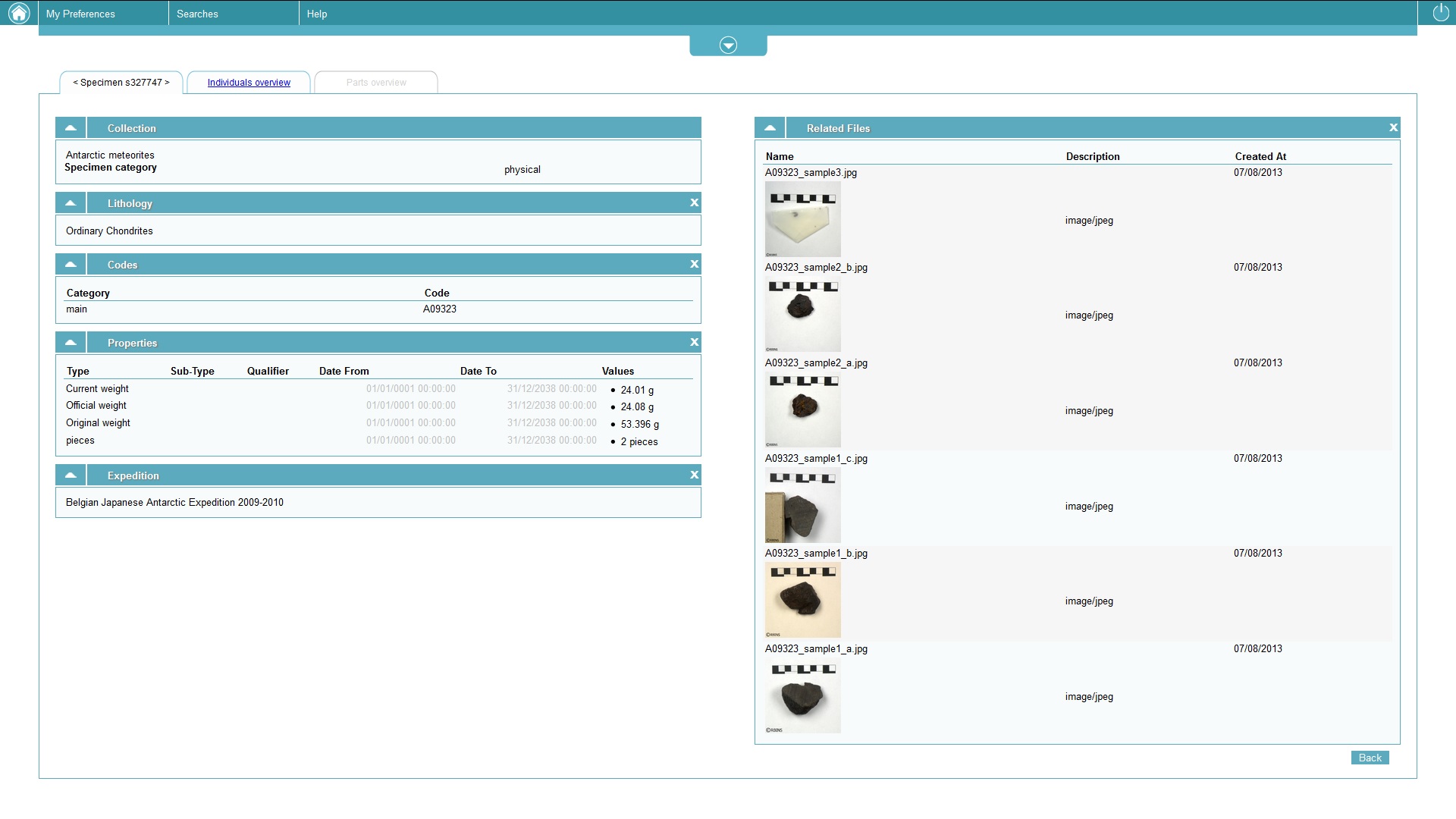Close the Codes panel
The height and width of the screenshot is (819, 1456).
pyautogui.click(x=694, y=264)
